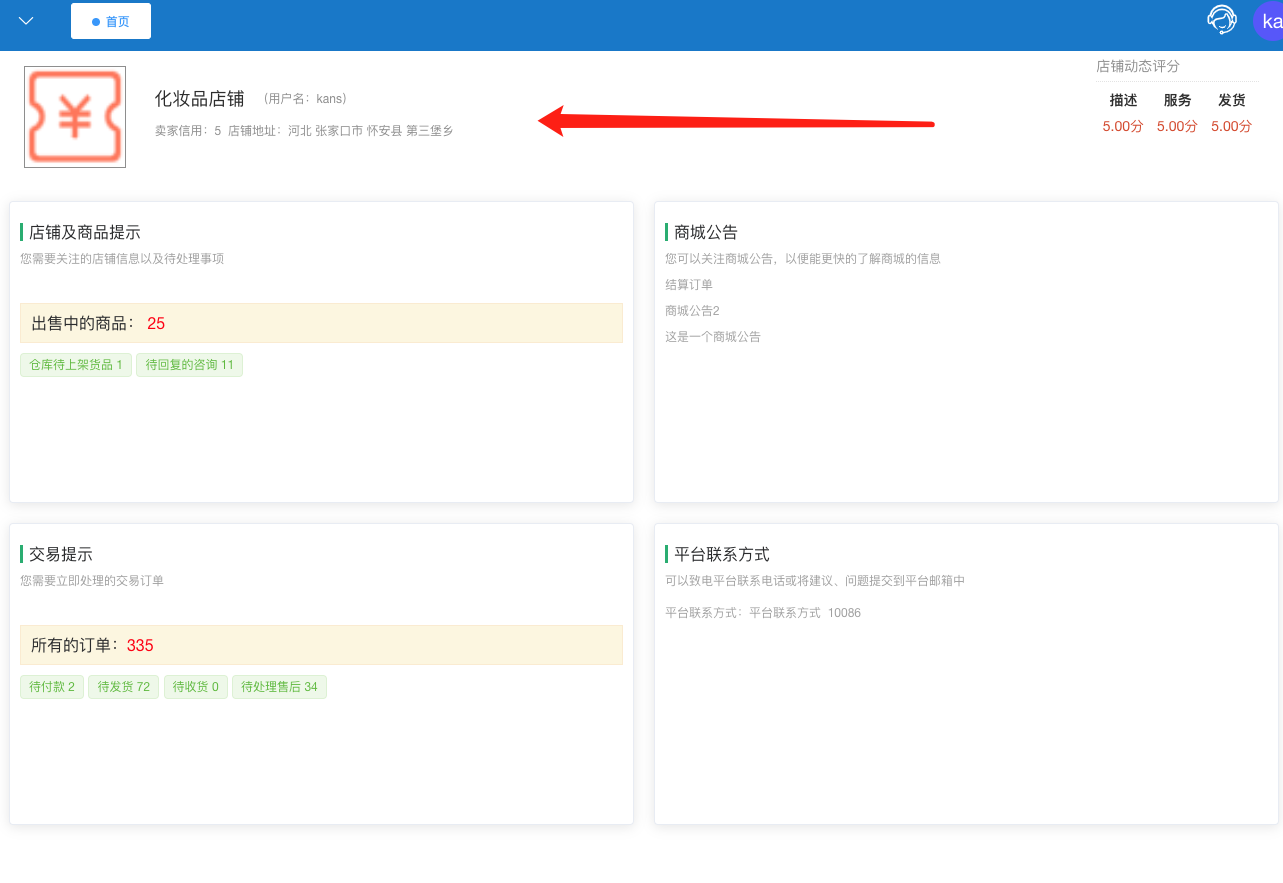Screen dimensions: 1283x883
Task: Open the customer service headset icon
Action: pyautogui.click(x=1222, y=20)
